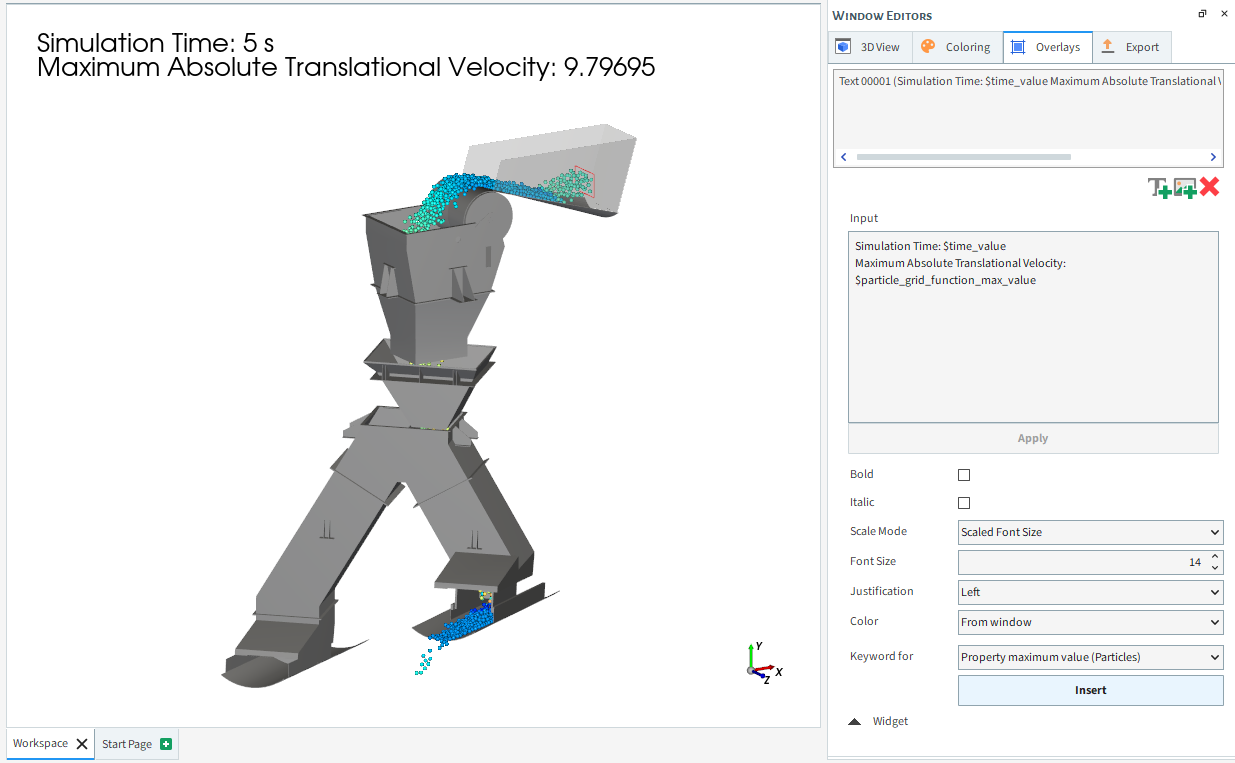
Task: Float the Window Editors panel
Action: coord(1202,14)
